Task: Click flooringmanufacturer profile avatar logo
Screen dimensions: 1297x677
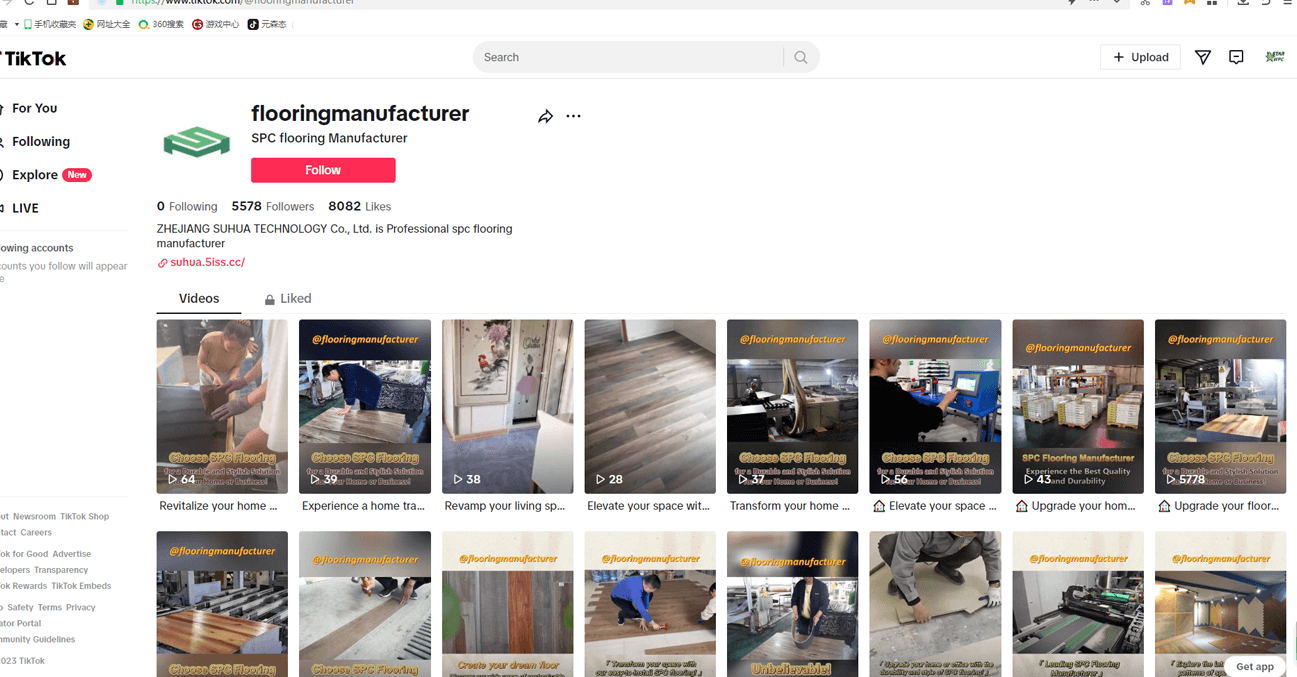Action: tap(197, 141)
